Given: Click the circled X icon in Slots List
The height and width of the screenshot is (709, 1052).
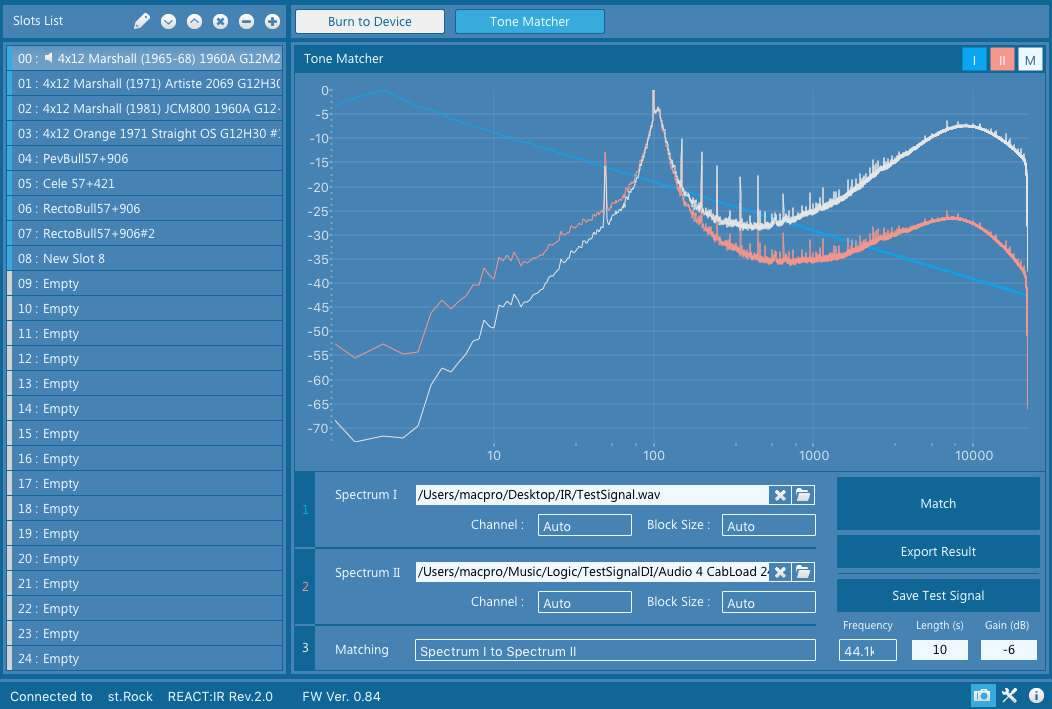Looking at the screenshot, I should pyautogui.click(x=220, y=21).
